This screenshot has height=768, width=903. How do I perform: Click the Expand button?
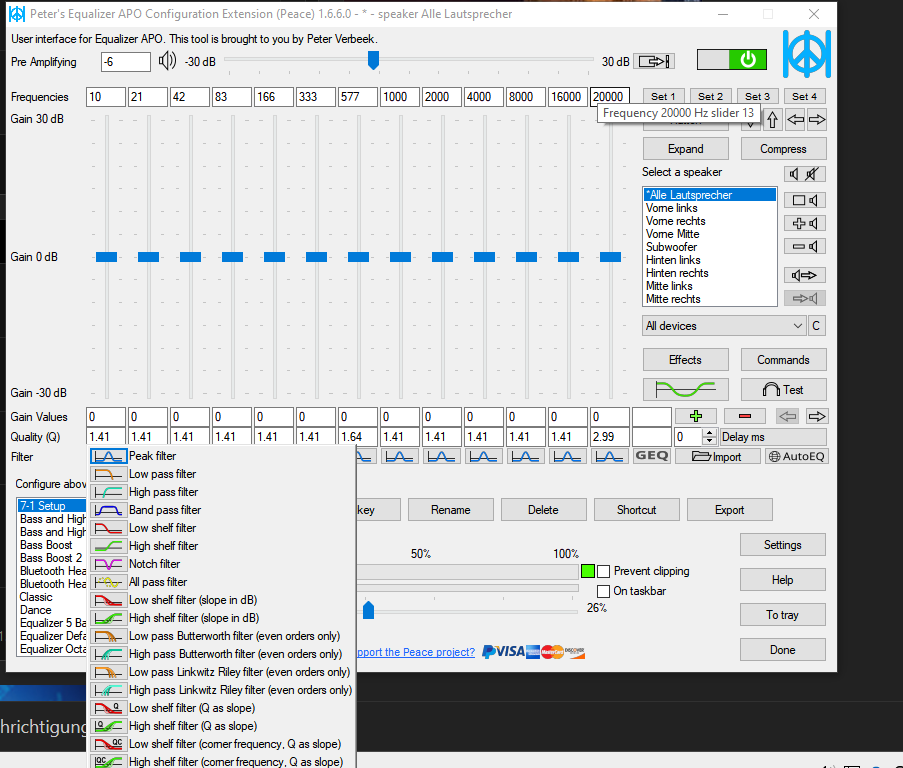click(685, 149)
